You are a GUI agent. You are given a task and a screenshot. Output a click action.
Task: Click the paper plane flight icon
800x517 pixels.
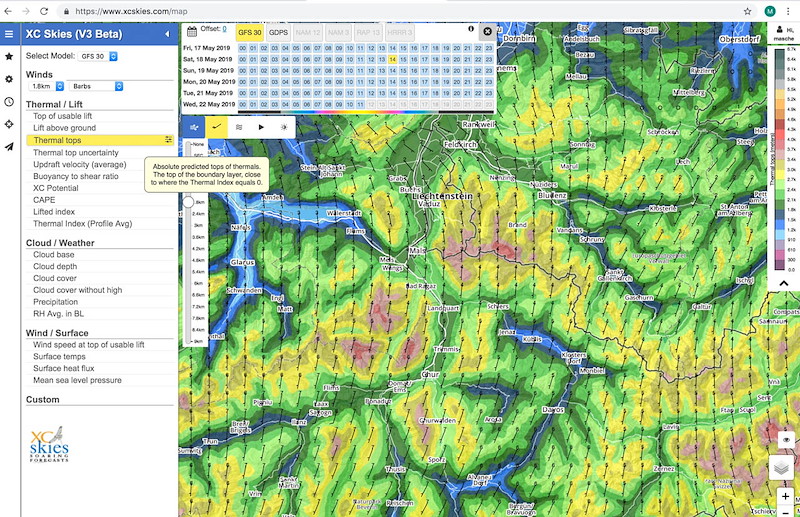click(x=9, y=146)
